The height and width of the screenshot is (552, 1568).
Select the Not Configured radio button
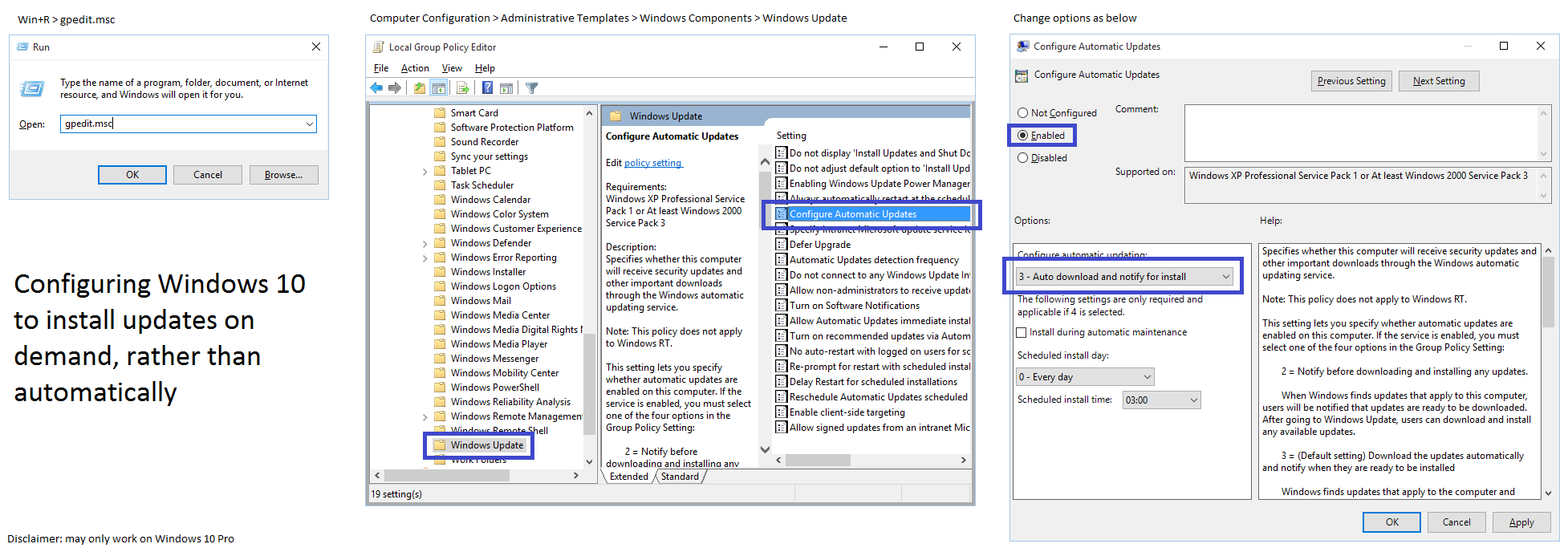(1023, 113)
